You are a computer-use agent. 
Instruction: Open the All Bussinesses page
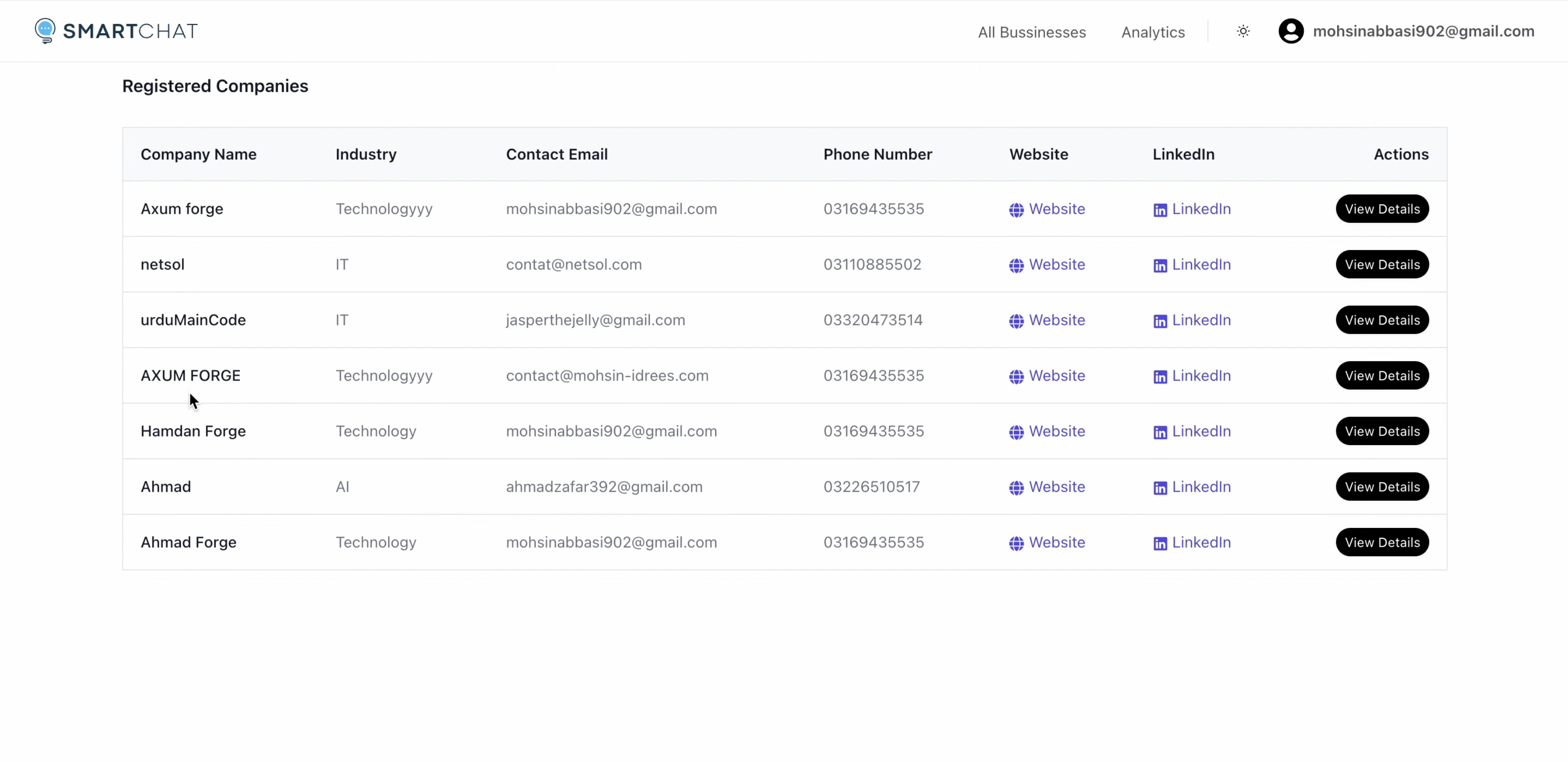[1032, 32]
